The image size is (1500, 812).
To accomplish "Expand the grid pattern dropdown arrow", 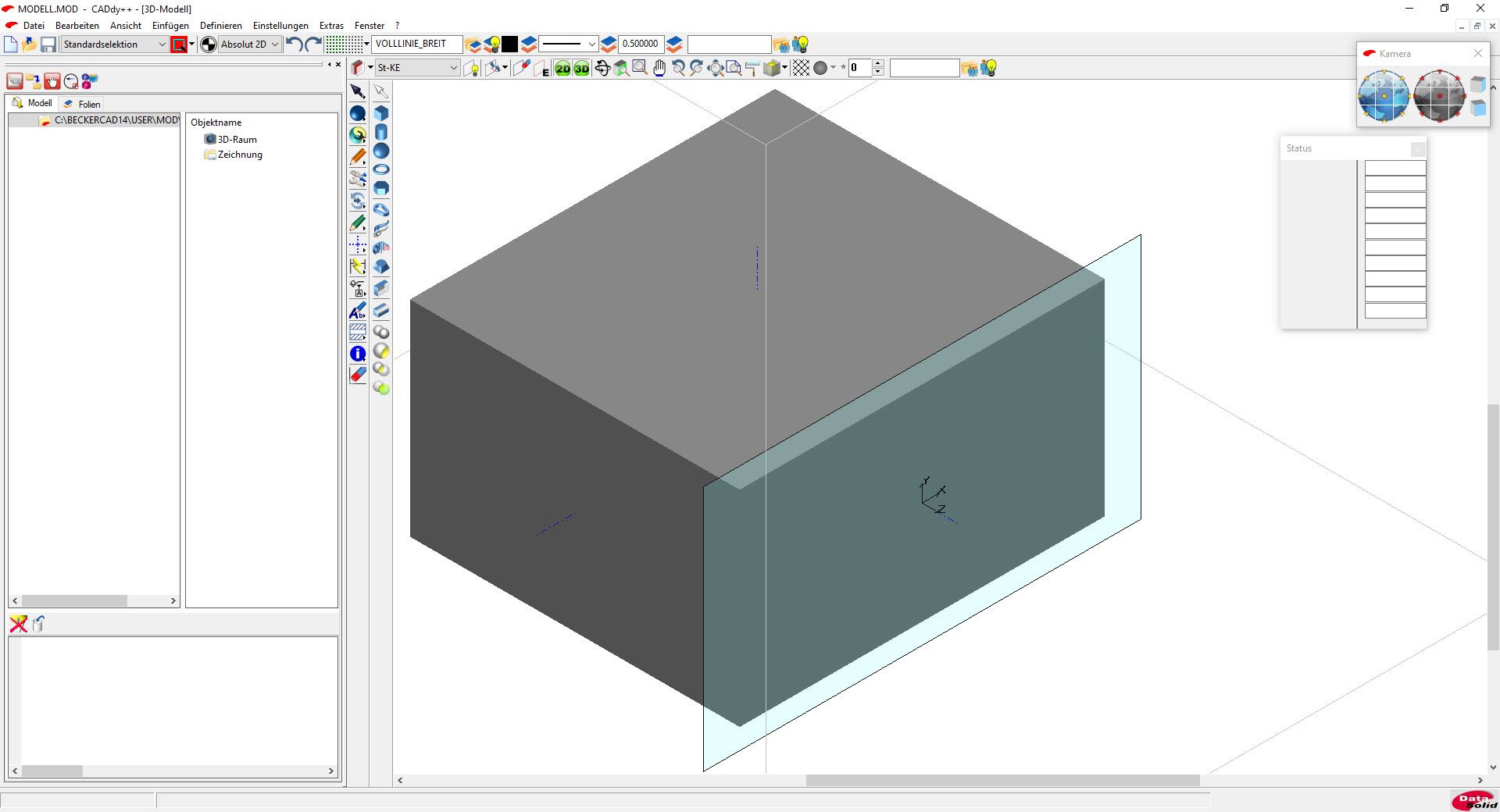I will [x=366, y=45].
